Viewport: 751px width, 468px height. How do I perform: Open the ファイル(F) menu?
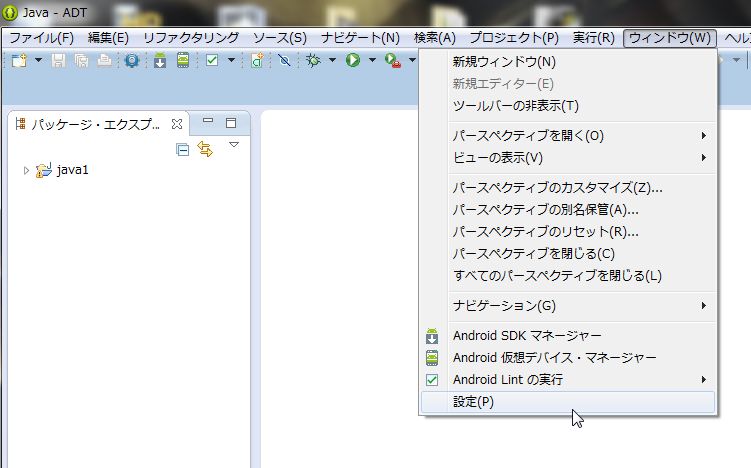pyautogui.click(x=42, y=38)
